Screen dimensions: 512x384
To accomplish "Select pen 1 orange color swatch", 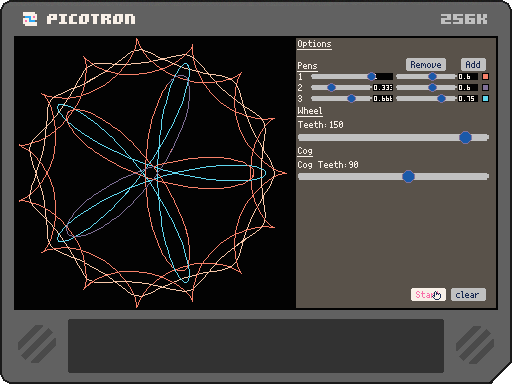I will pos(486,77).
